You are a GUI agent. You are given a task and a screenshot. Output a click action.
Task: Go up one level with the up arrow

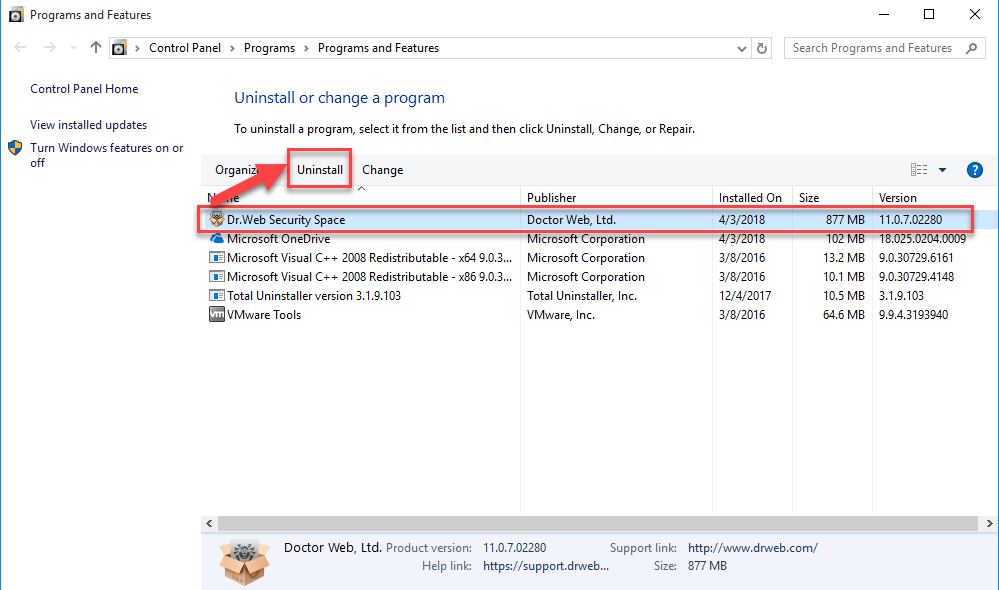click(x=96, y=47)
